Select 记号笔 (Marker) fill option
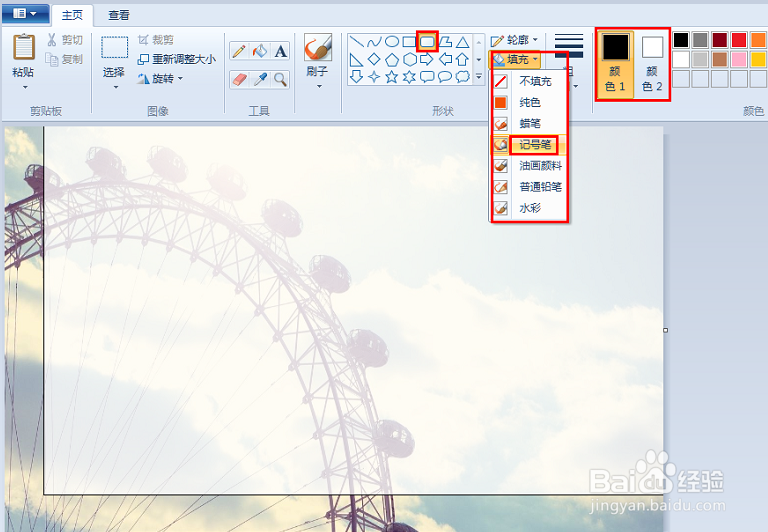 [x=528, y=145]
